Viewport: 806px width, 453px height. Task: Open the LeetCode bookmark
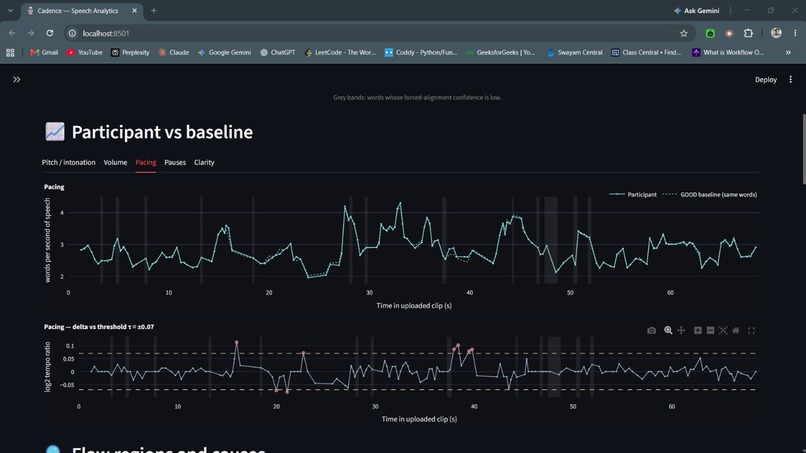[x=340, y=52]
